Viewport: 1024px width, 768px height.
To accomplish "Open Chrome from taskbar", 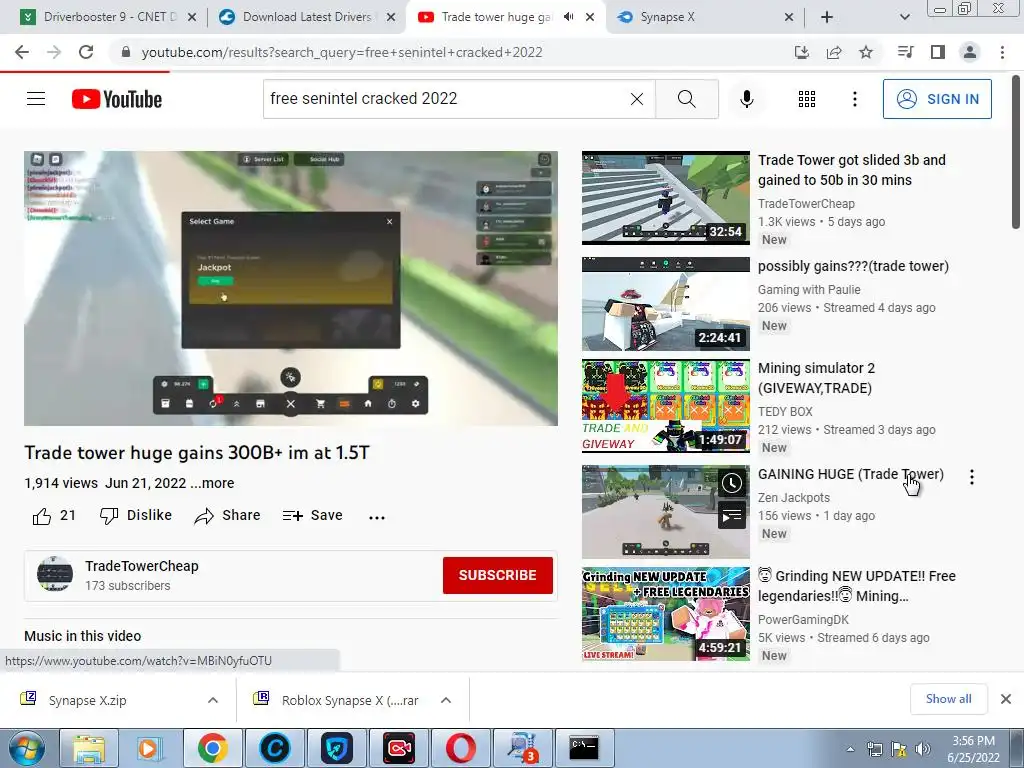I will pyautogui.click(x=212, y=748).
